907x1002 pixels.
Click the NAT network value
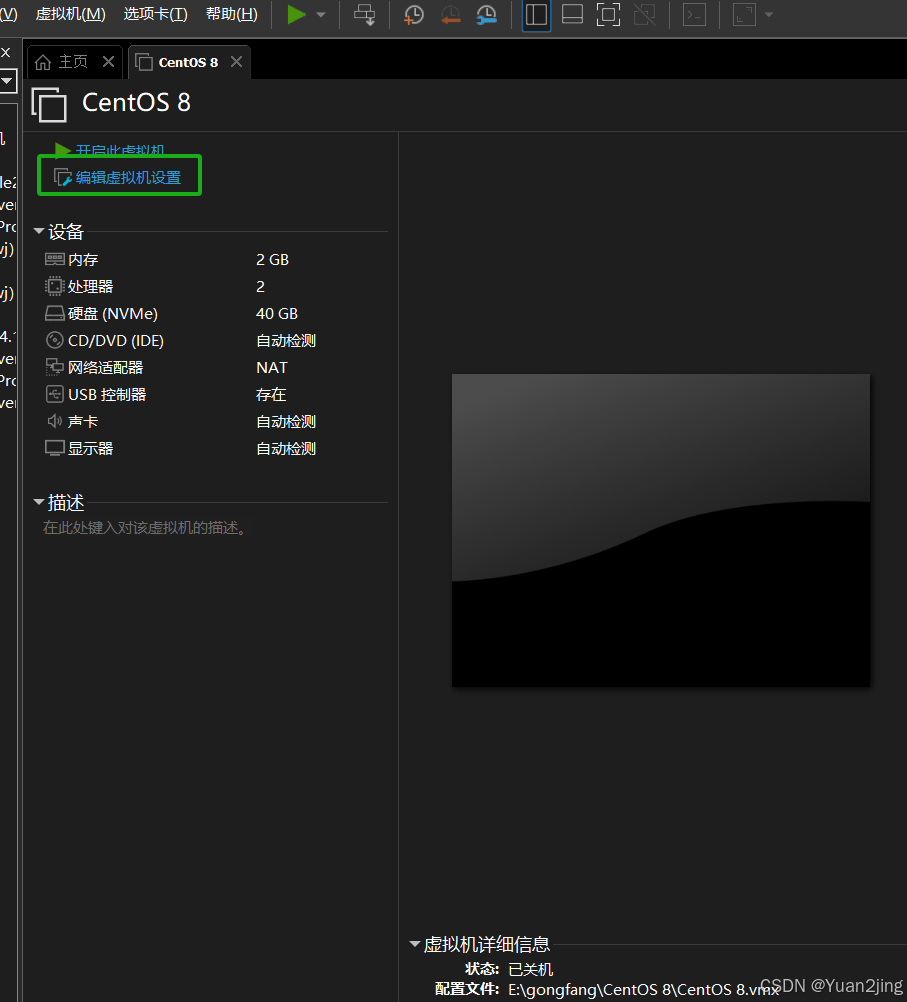click(272, 367)
